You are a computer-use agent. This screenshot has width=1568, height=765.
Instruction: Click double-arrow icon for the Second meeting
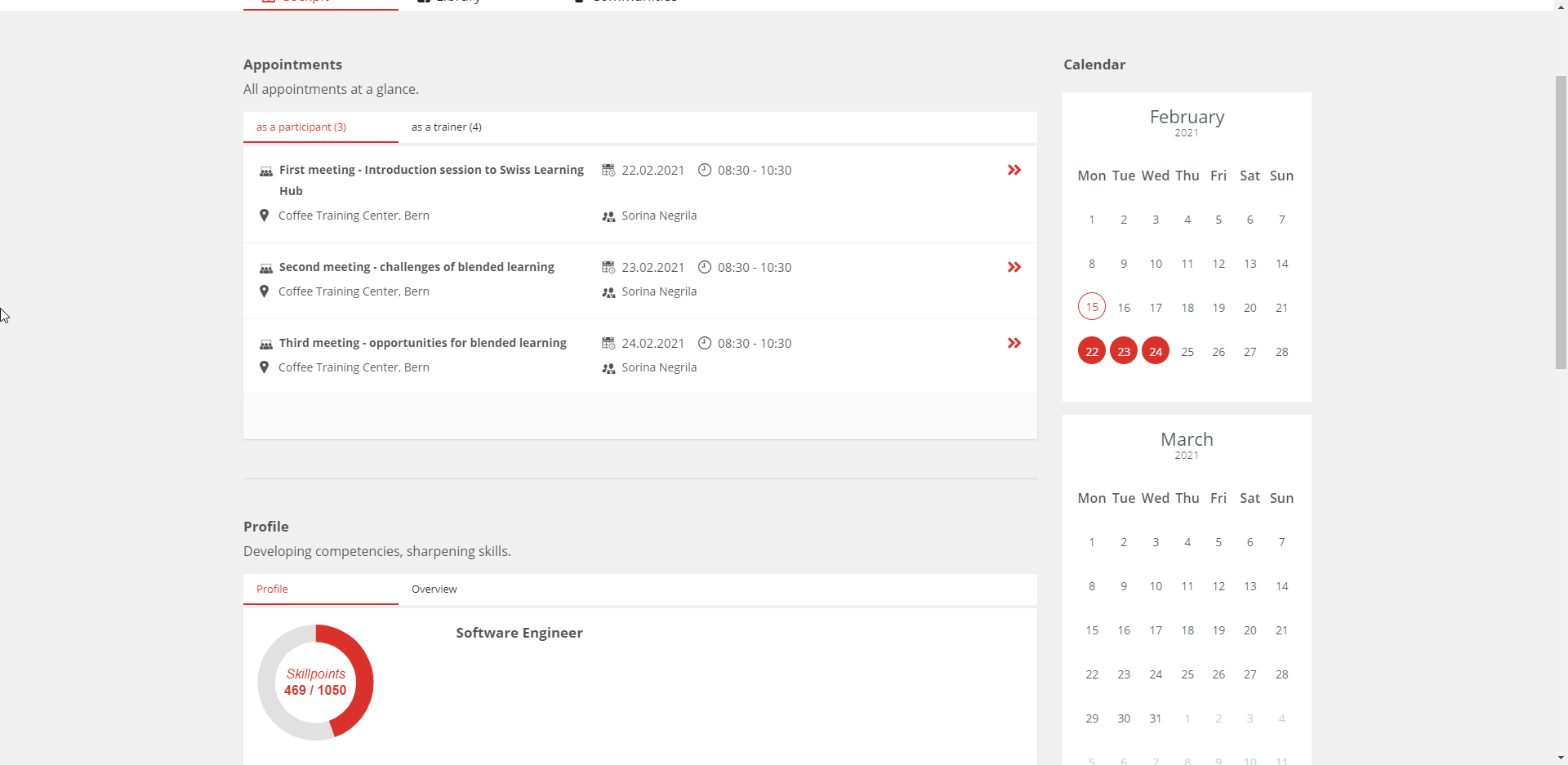point(1013,267)
